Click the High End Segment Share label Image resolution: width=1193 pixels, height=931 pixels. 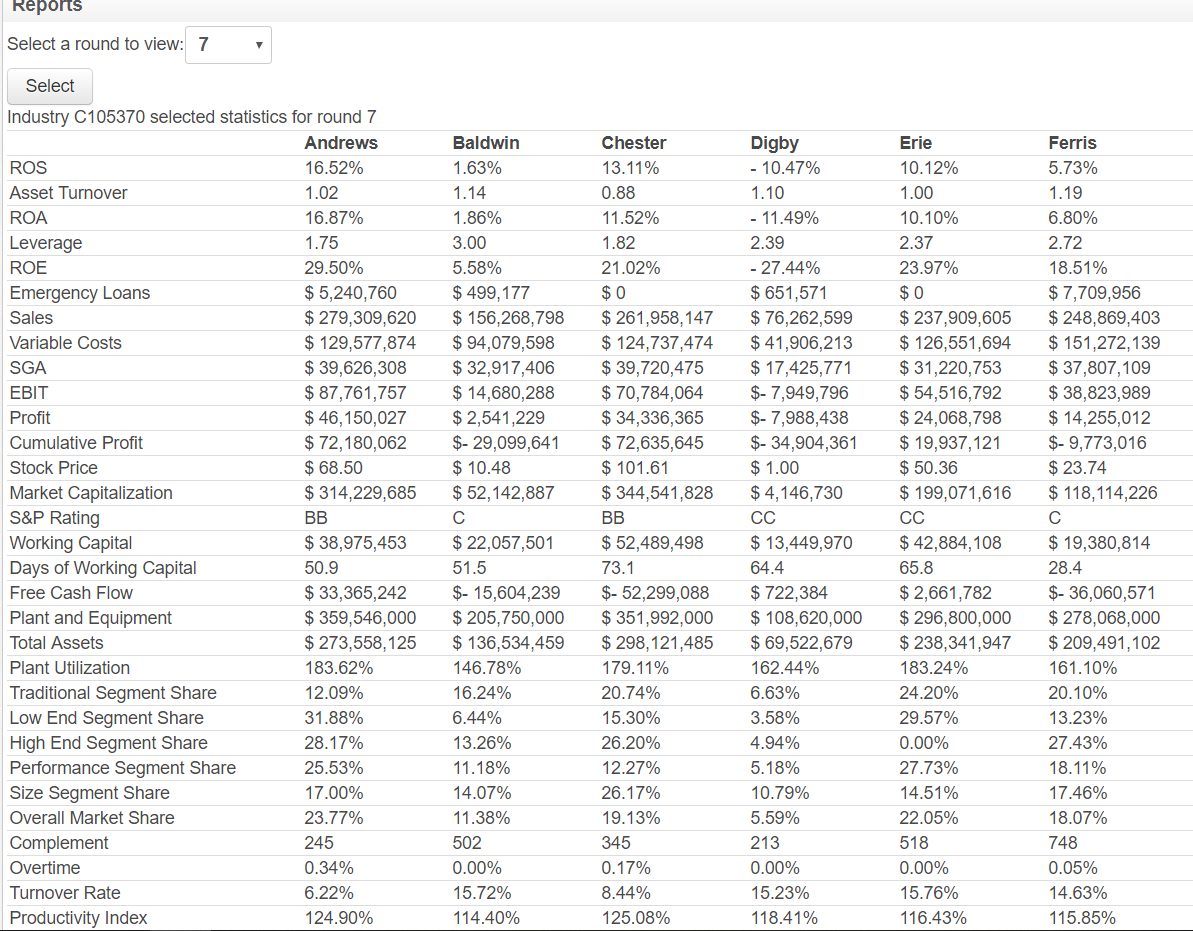pos(108,743)
